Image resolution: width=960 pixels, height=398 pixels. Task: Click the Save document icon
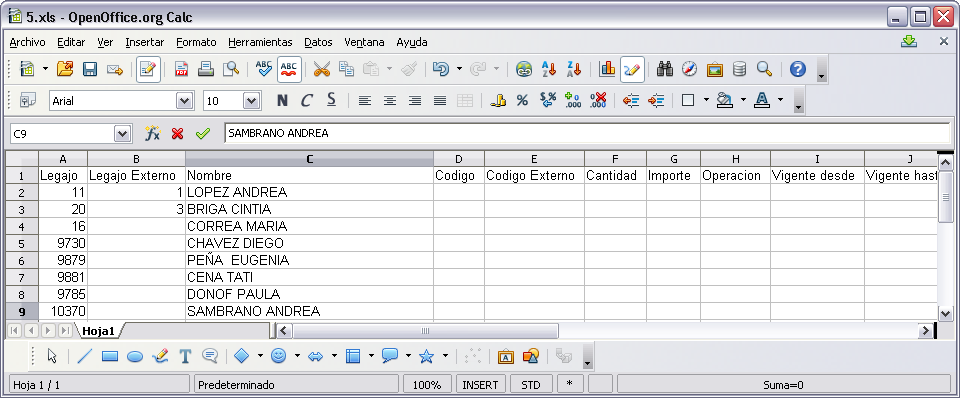tap(90, 69)
